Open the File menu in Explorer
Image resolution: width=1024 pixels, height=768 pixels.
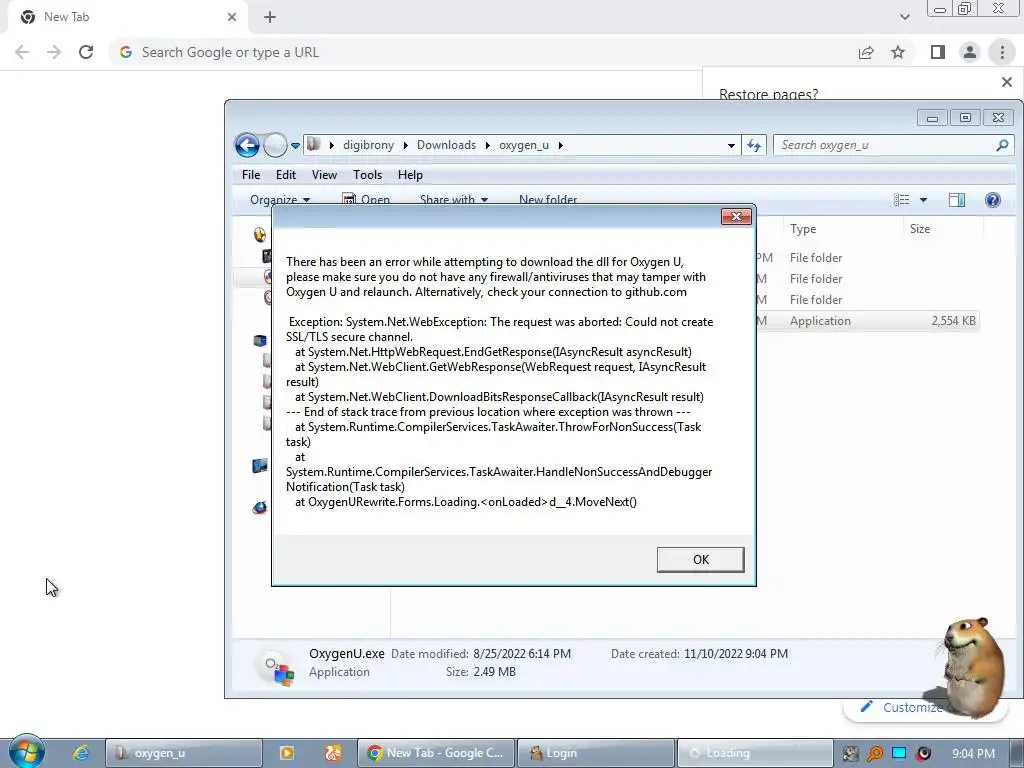pos(251,175)
